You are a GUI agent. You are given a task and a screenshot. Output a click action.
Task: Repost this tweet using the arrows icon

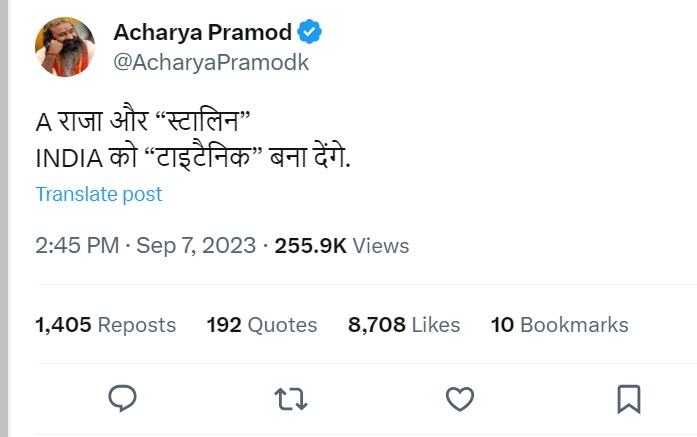[x=290, y=399]
